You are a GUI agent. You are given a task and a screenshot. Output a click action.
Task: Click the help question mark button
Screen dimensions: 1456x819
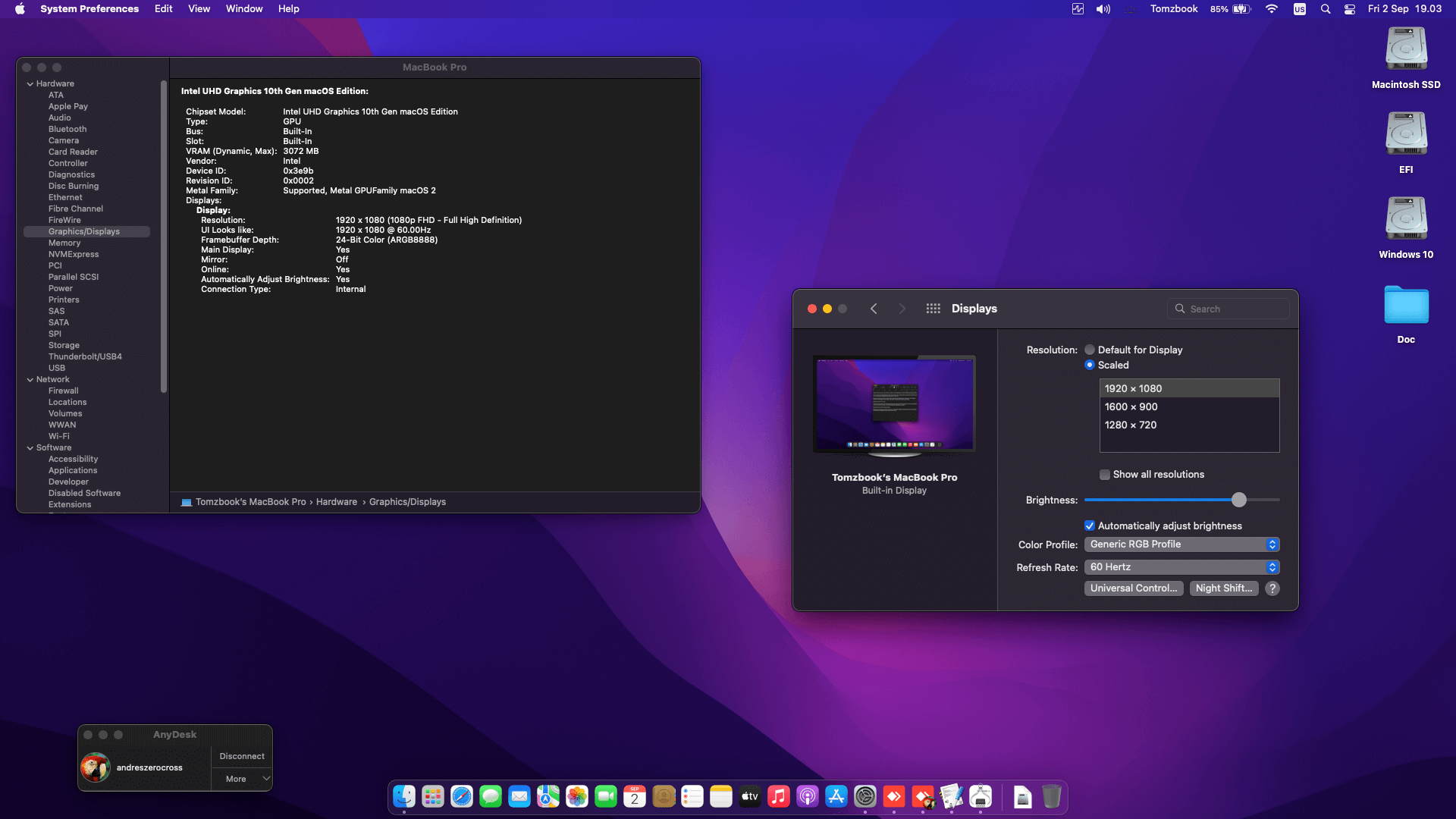(1272, 588)
